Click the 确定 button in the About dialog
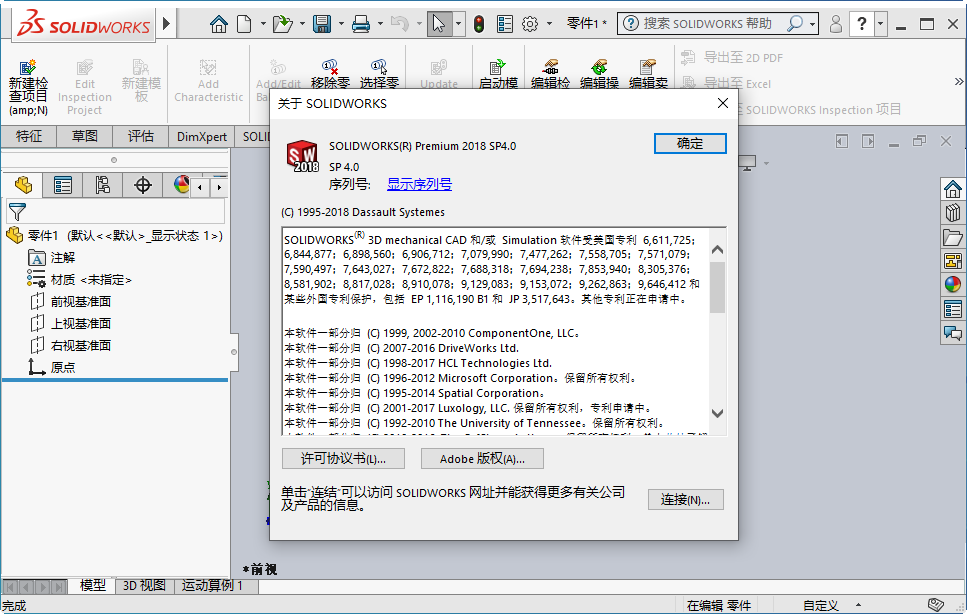Screen dimensions: 967x614 tap(689, 144)
